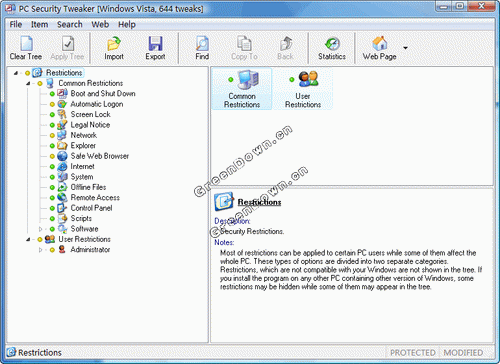Click the Safe Web Browser globe icon

(62, 156)
